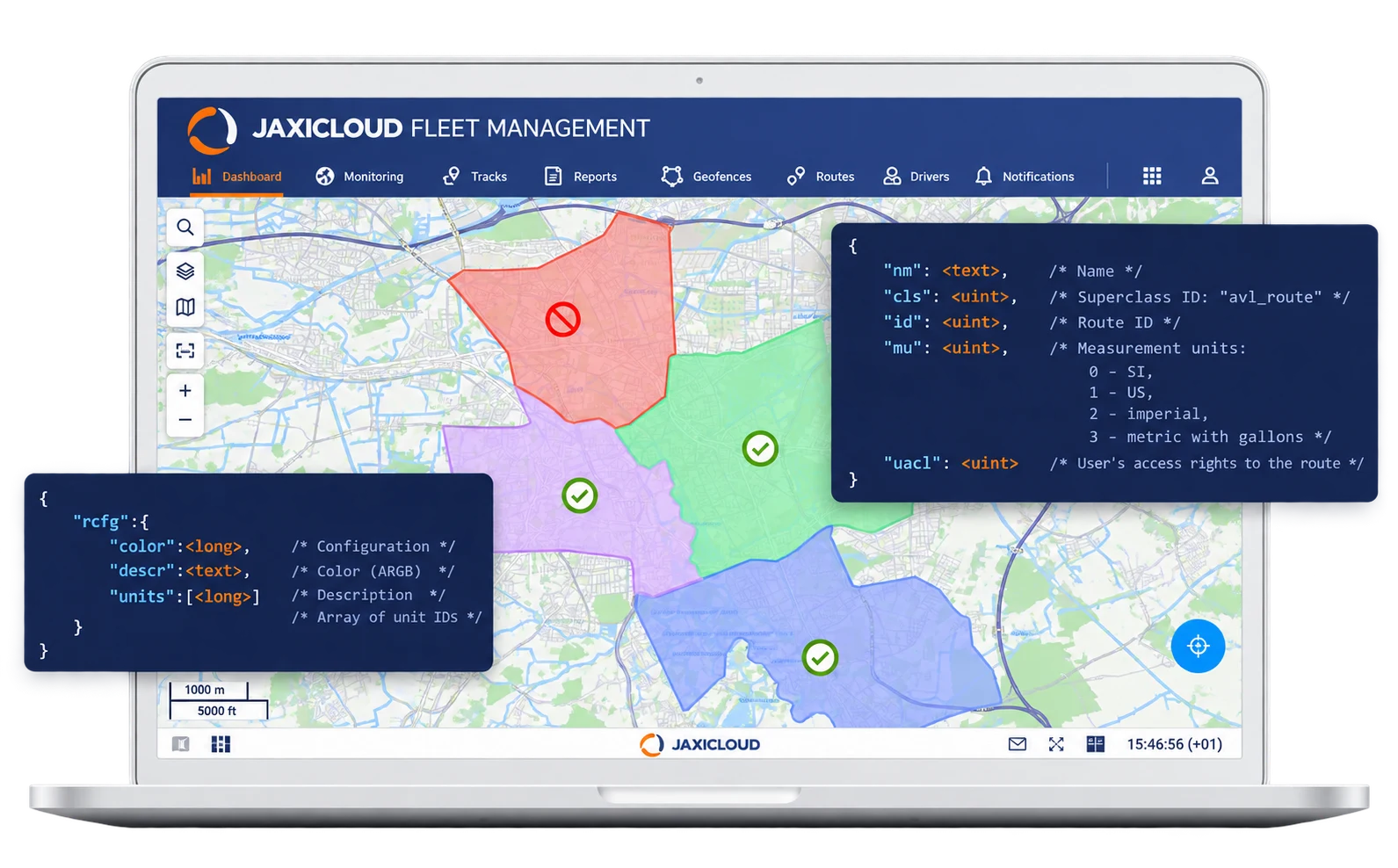Image resolution: width=1398 pixels, height=868 pixels.
Task: Open the Drivers section
Action: (x=916, y=177)
